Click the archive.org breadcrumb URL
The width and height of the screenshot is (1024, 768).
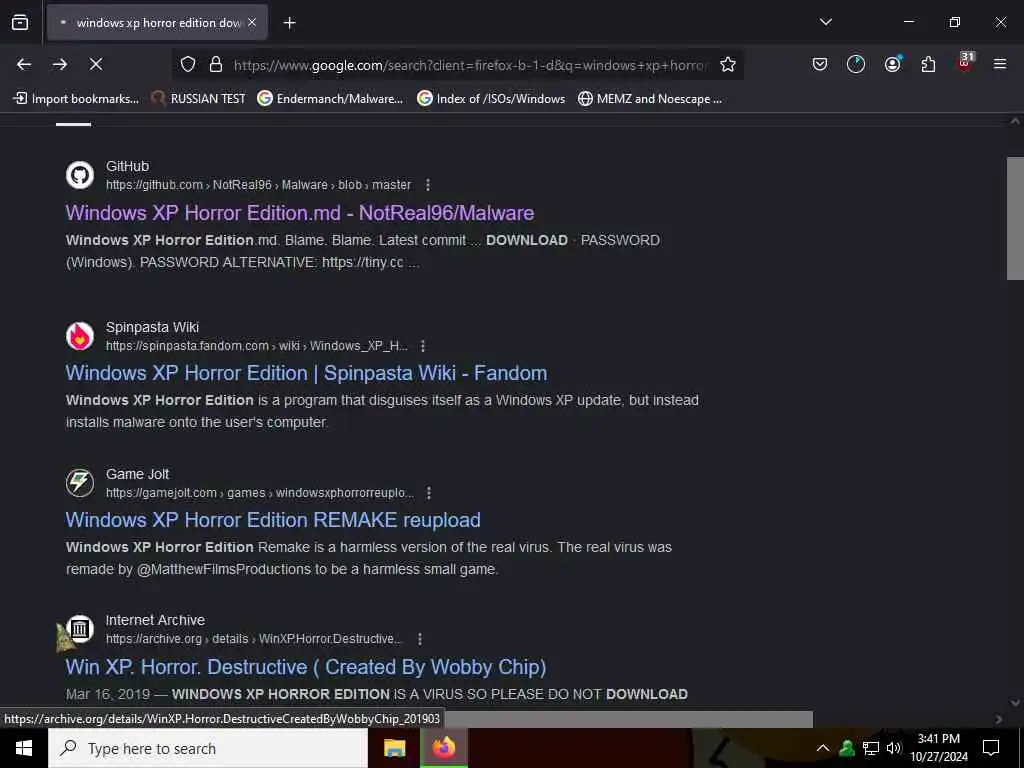tap(254, 639)
